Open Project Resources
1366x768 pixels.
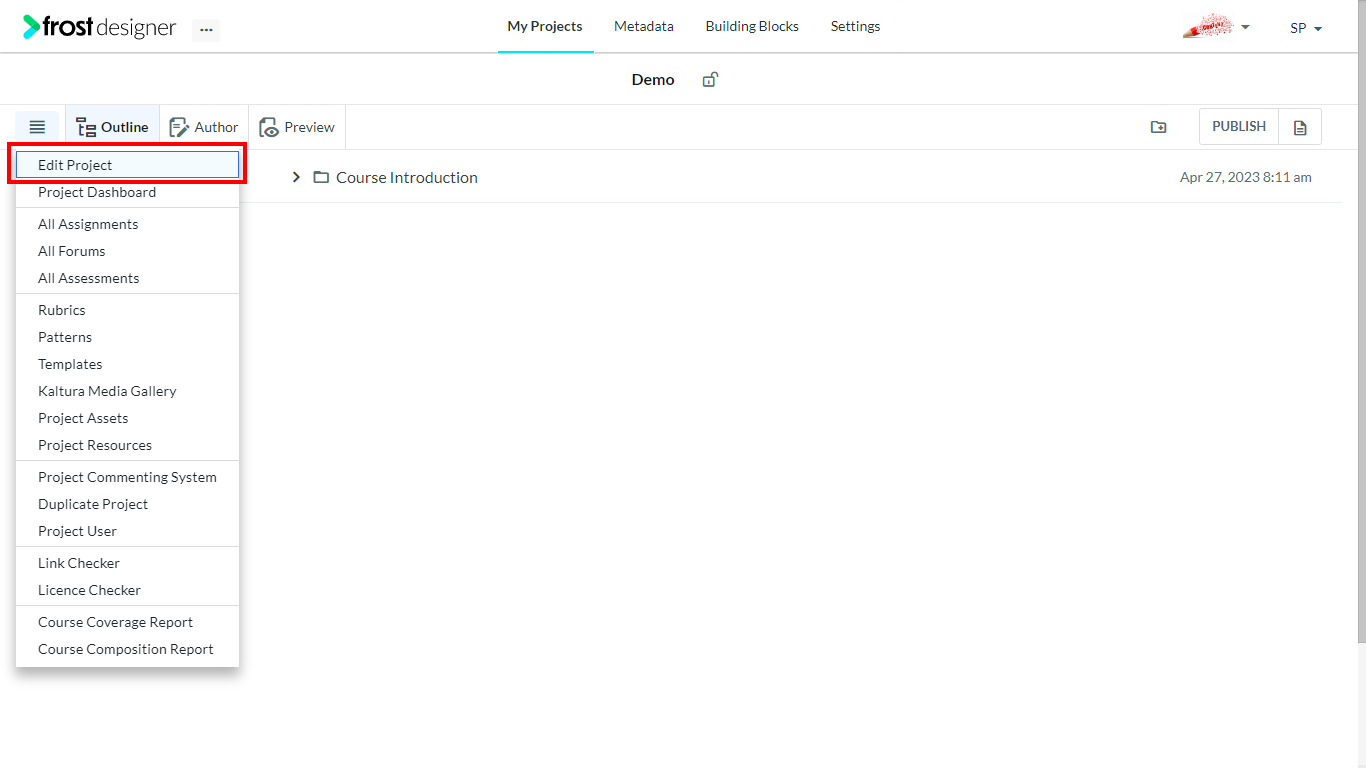[x=127, y=445]
